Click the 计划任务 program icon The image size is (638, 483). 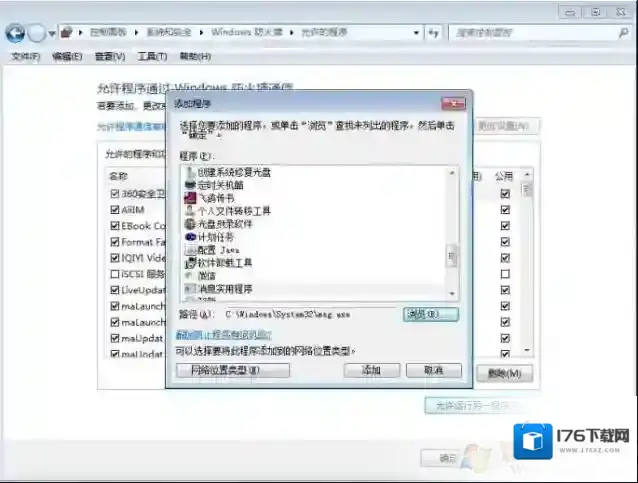click(190, 237)
